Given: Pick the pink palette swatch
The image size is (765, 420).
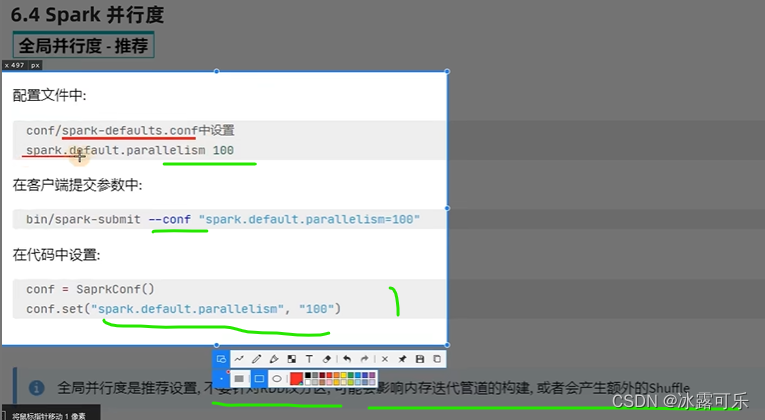Looking at the screenshot, I should pos(329,382).
